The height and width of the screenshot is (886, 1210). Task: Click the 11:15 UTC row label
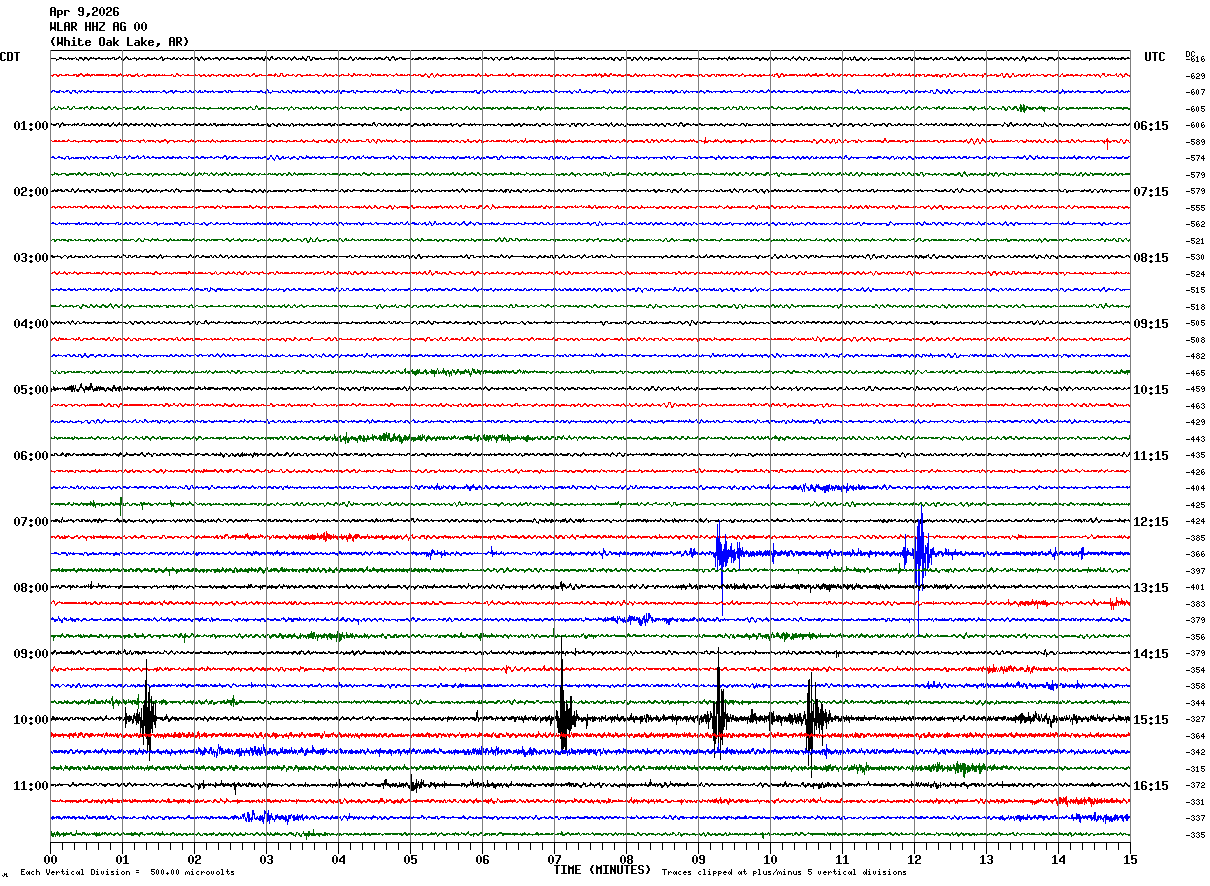tap(1151, 456)
